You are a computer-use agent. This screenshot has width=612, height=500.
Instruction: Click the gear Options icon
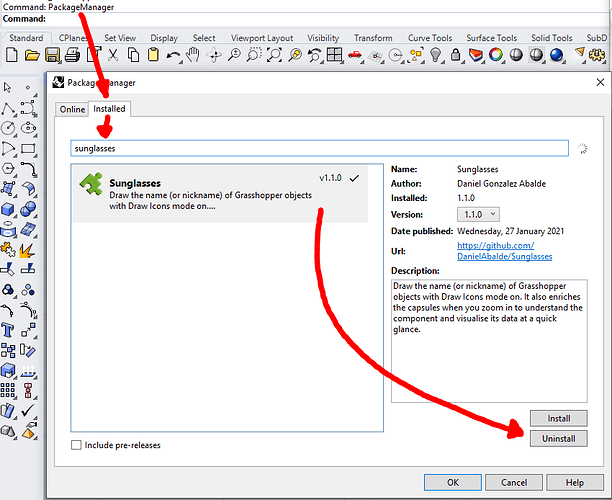(597, 55)
